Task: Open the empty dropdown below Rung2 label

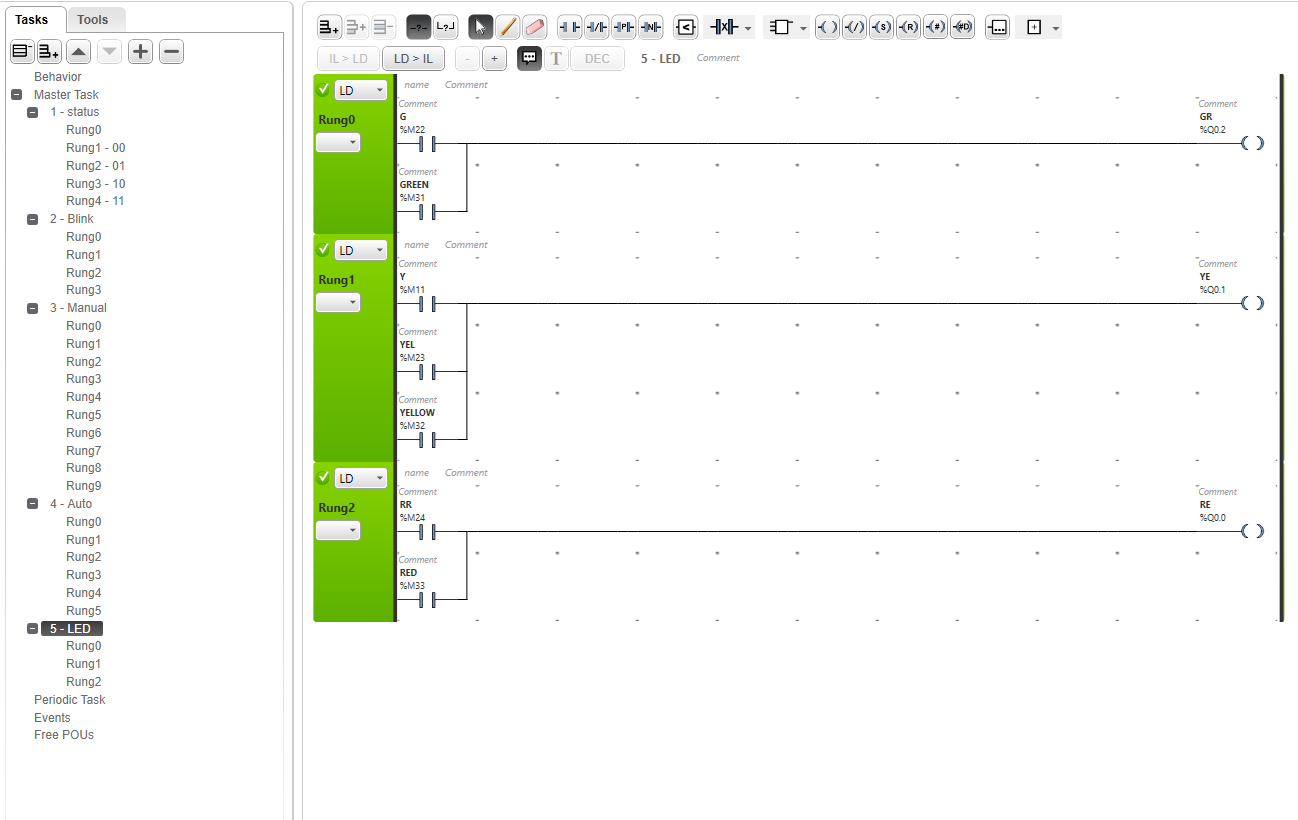Action: [x=338, y=530]
